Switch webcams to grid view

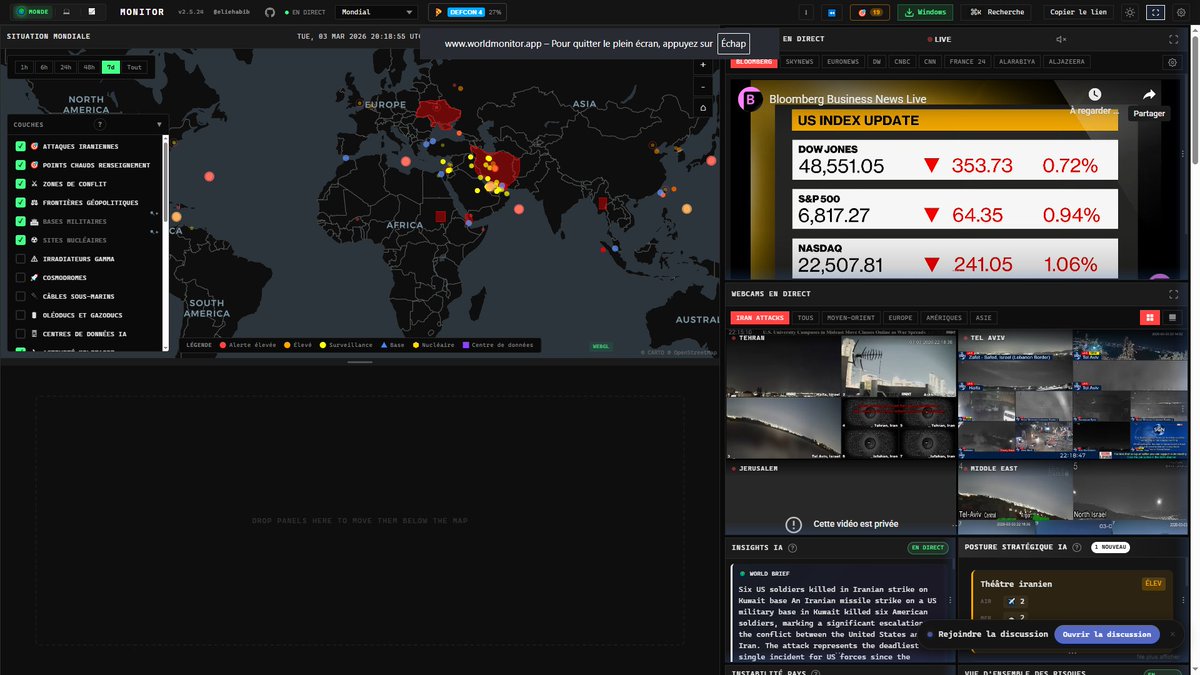(1150, 317)
